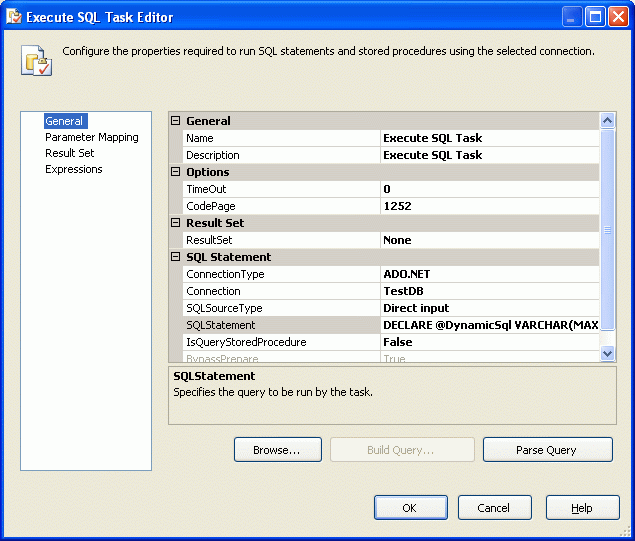Open the Connection value TestDB dropdown
Image resolution: width=635 pixels, height=541 pixels.
(490, 291)
